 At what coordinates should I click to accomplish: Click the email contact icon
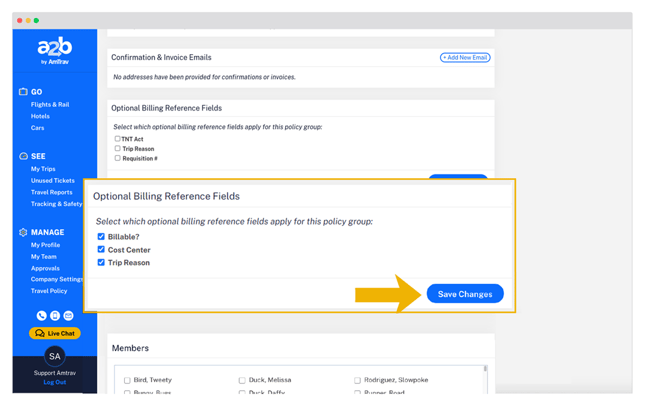(68, 316)
